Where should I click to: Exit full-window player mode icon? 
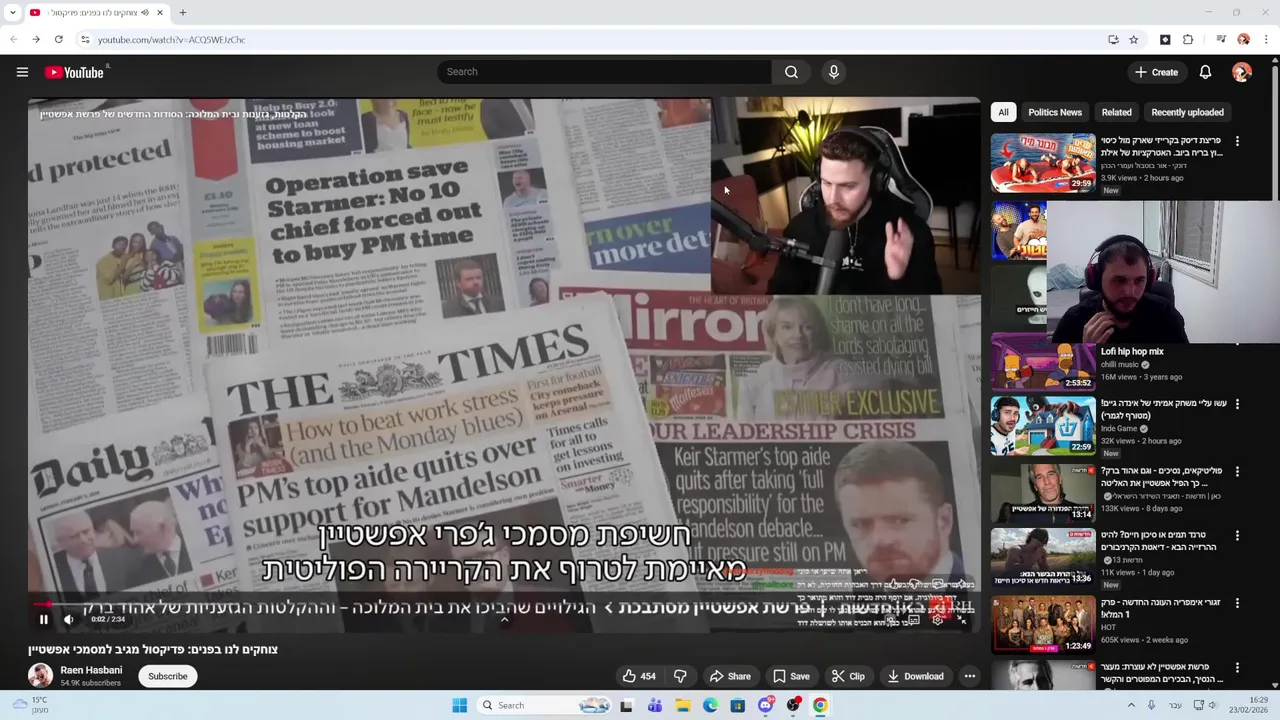click(x=962, y=619)
